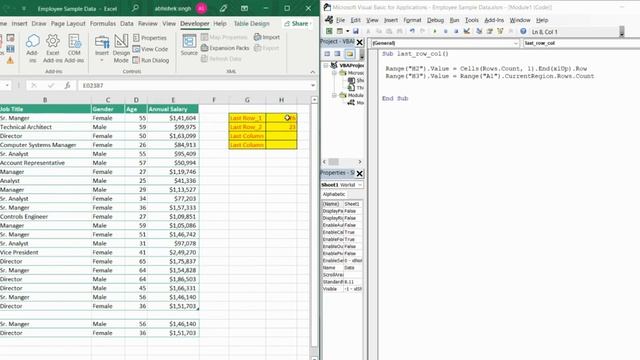Click blue Help question icon in VBA toolbar
The width and height of the screenshot is (640, 360).
(523, 31)
